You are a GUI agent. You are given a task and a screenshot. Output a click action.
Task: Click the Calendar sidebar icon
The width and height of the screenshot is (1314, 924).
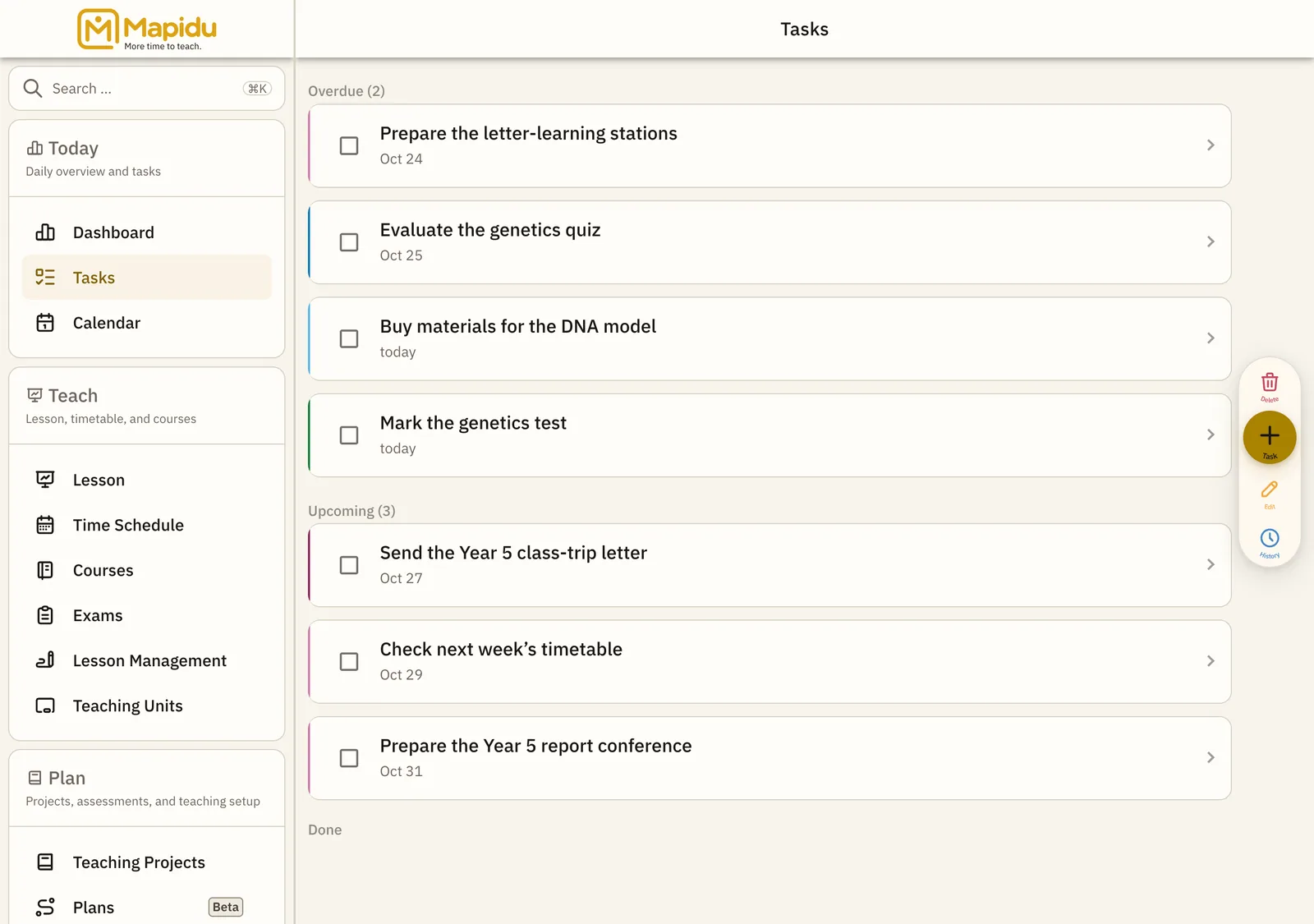click(x=45, y=323)
